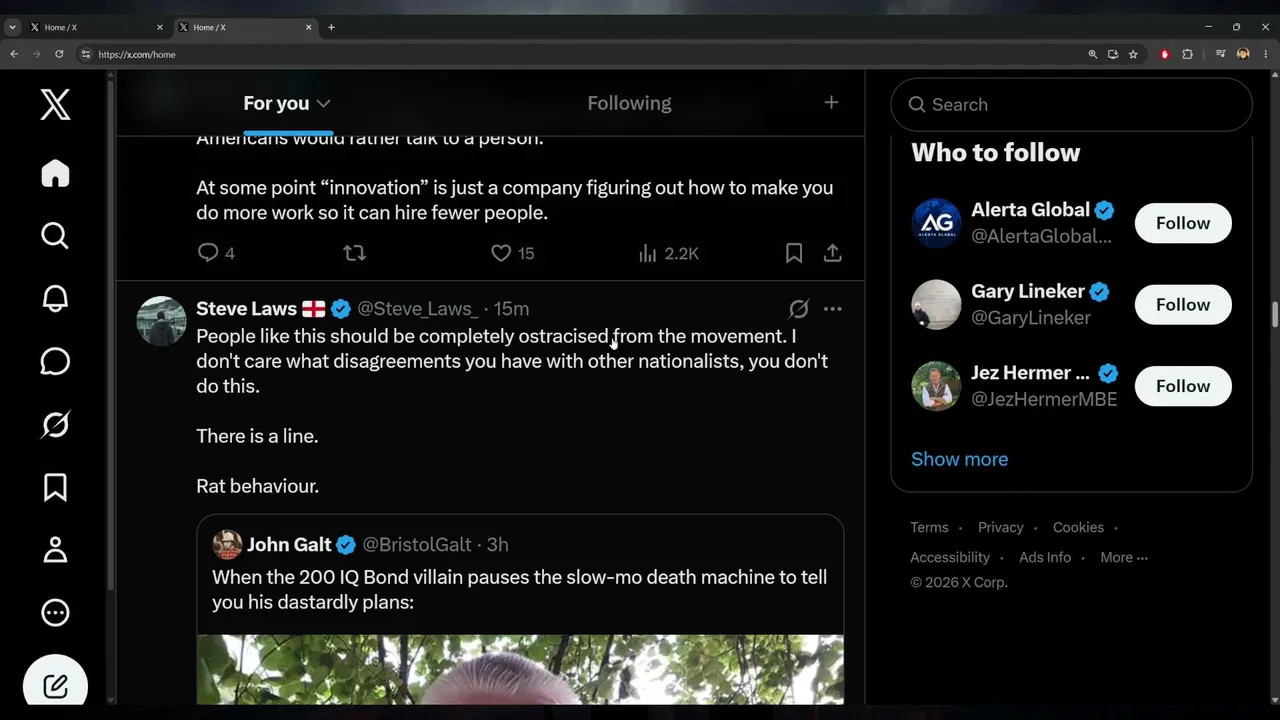Open more options on Steve Laws post
This screenshot has height=720, width=1280.
point(832,309)
